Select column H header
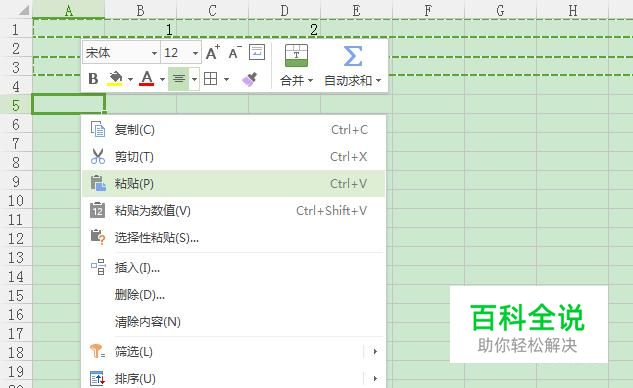This screenshot has height=388, width=633. pos(572,10)
